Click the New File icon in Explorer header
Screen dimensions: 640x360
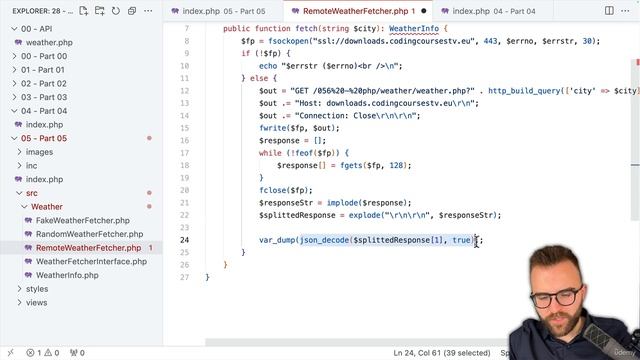tap(83, 11)
